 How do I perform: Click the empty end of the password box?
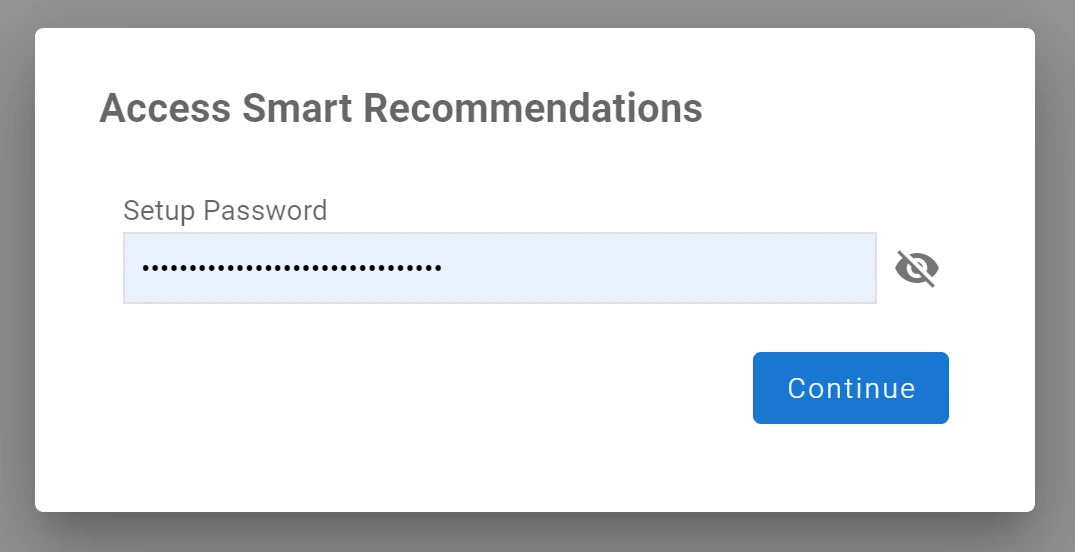[x=658, y=268]
